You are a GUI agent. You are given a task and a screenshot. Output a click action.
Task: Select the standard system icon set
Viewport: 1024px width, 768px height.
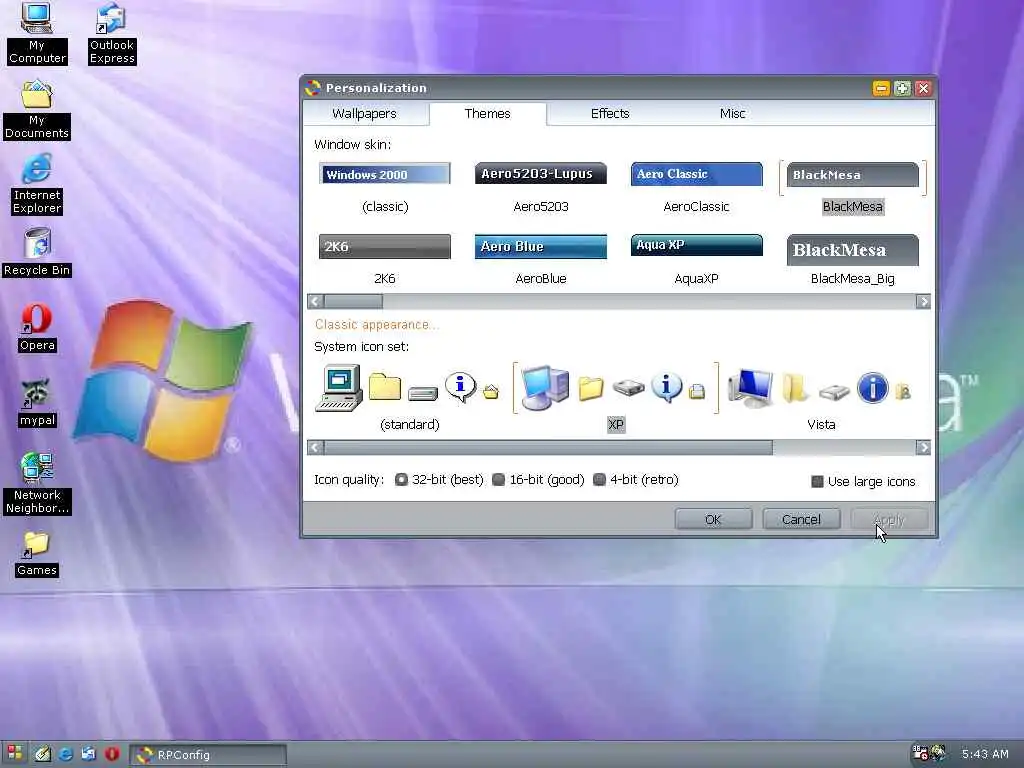[409, 397]
